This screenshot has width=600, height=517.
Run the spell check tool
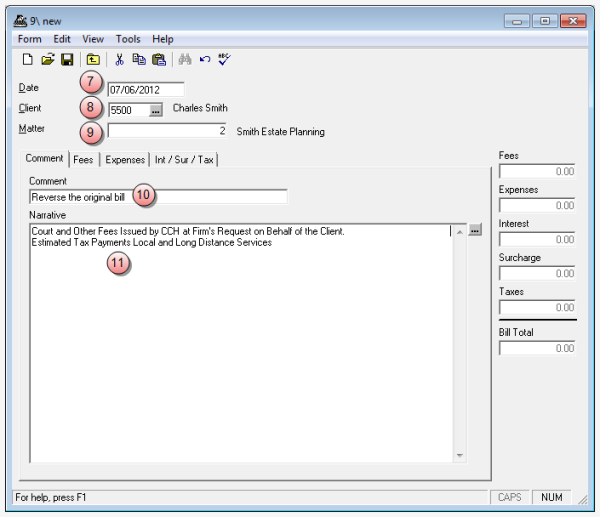[225, 60]
